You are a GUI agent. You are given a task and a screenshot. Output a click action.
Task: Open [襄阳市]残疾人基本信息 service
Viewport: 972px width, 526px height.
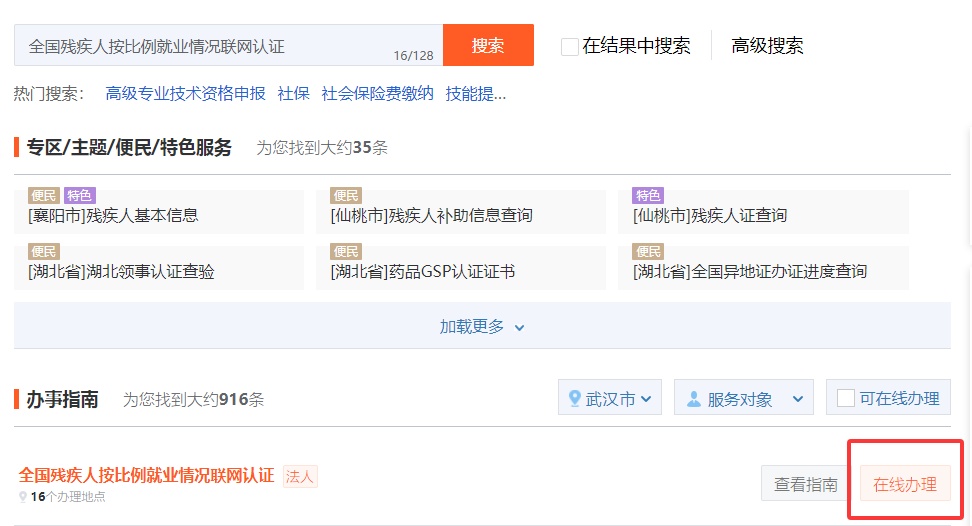click(x=113, y=215)
